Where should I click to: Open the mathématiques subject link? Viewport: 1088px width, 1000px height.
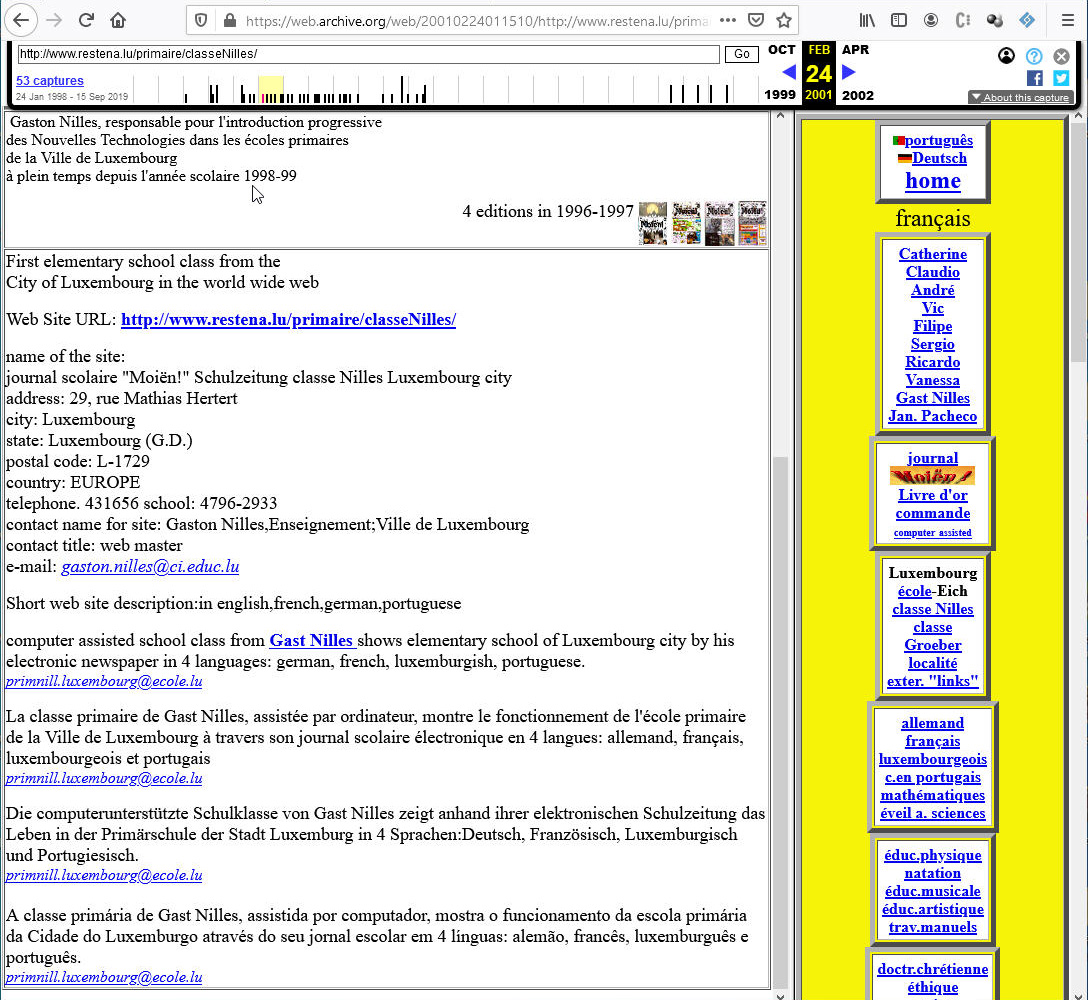pos(933,795)
